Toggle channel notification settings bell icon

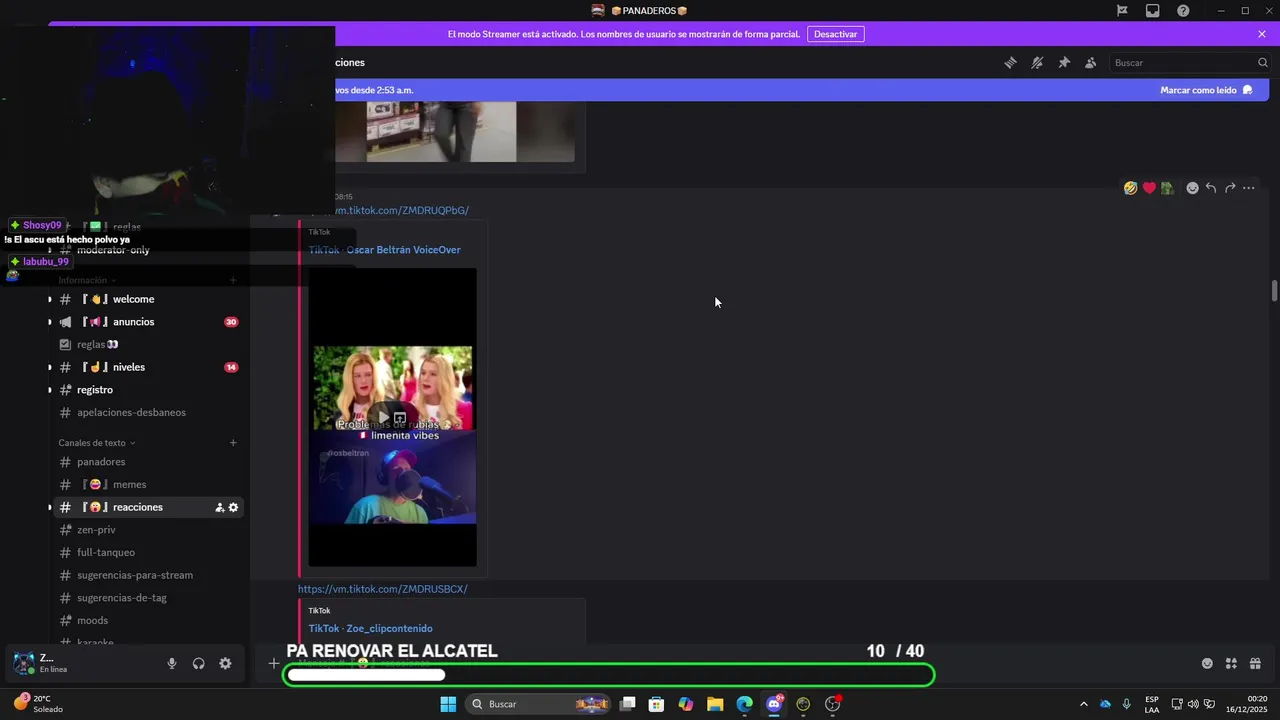(x=1037, y=63)
